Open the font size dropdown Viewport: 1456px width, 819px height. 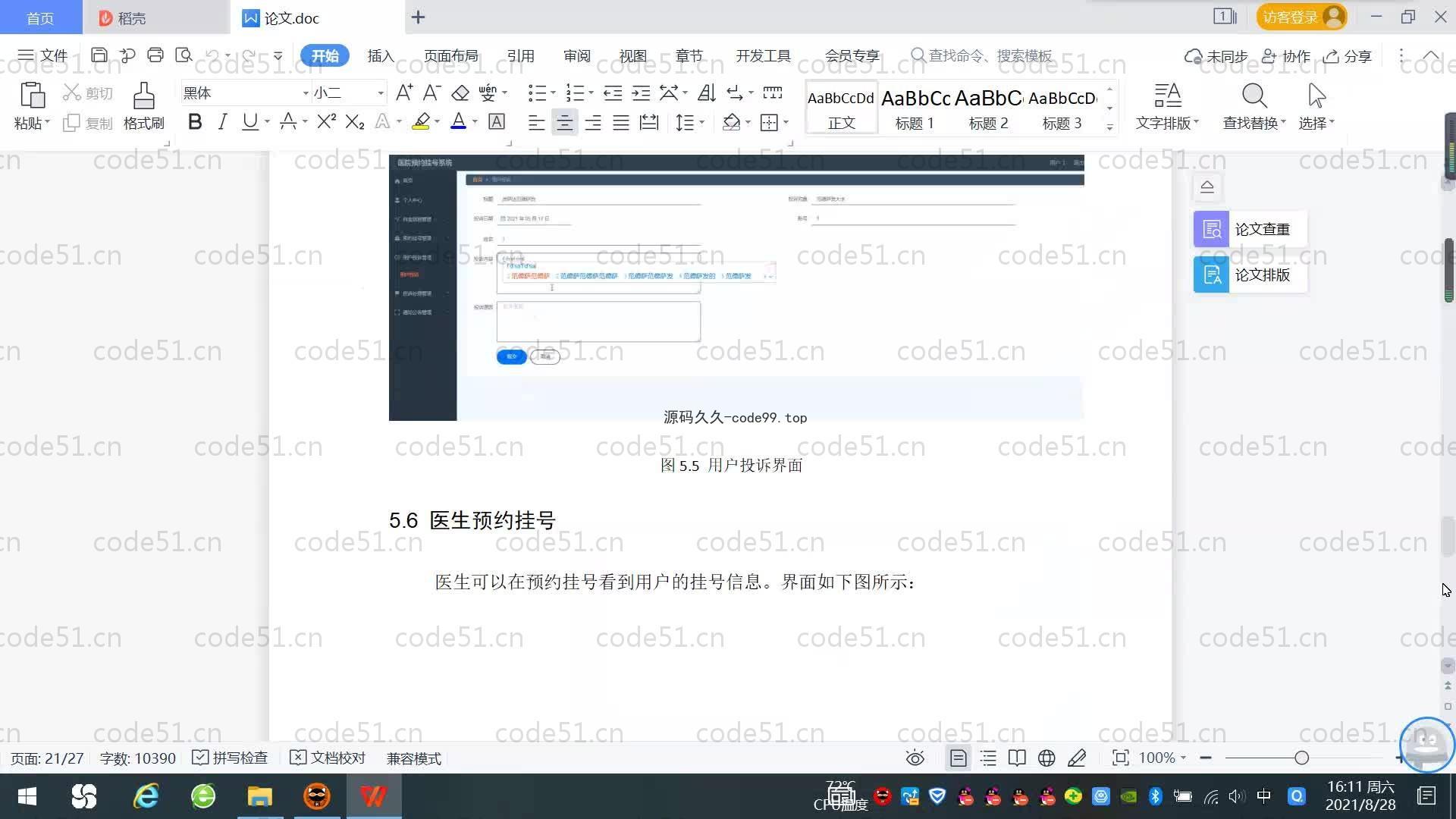pos(381,93)
